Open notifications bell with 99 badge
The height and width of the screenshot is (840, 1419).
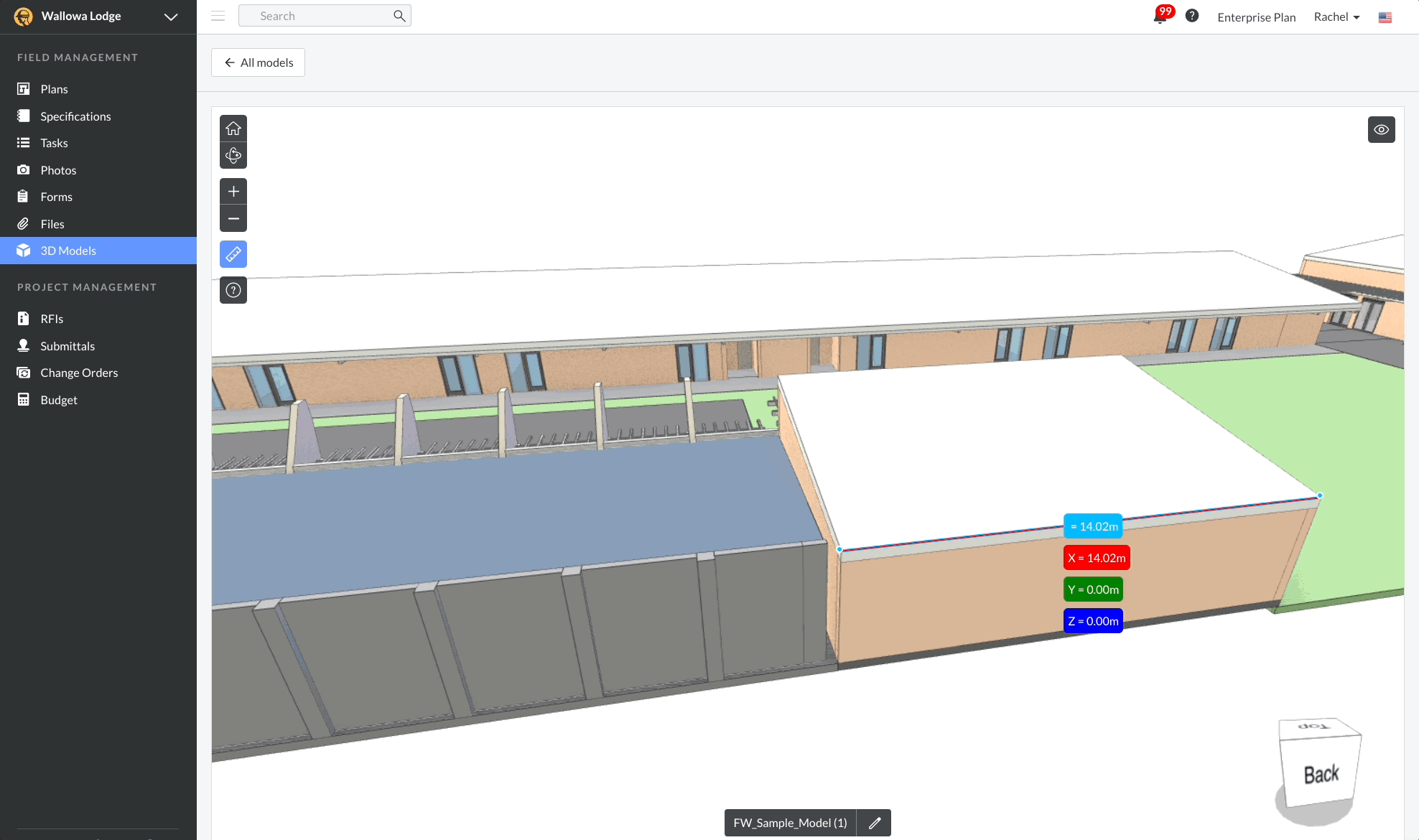[x=1160, y=17]
